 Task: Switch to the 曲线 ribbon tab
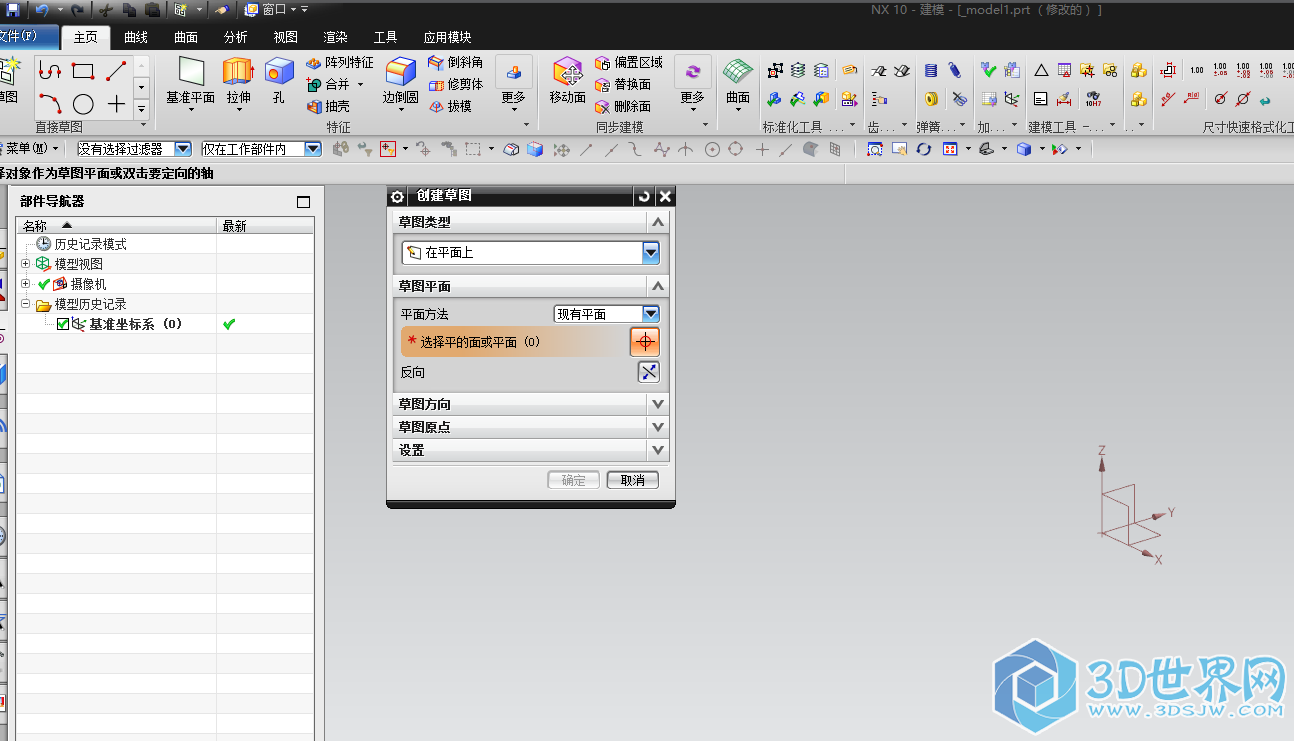(x=136, y=37)
